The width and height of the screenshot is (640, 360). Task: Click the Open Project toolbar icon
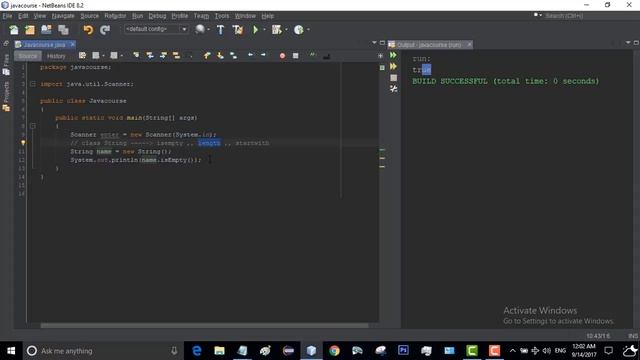(x=46, y=29)
